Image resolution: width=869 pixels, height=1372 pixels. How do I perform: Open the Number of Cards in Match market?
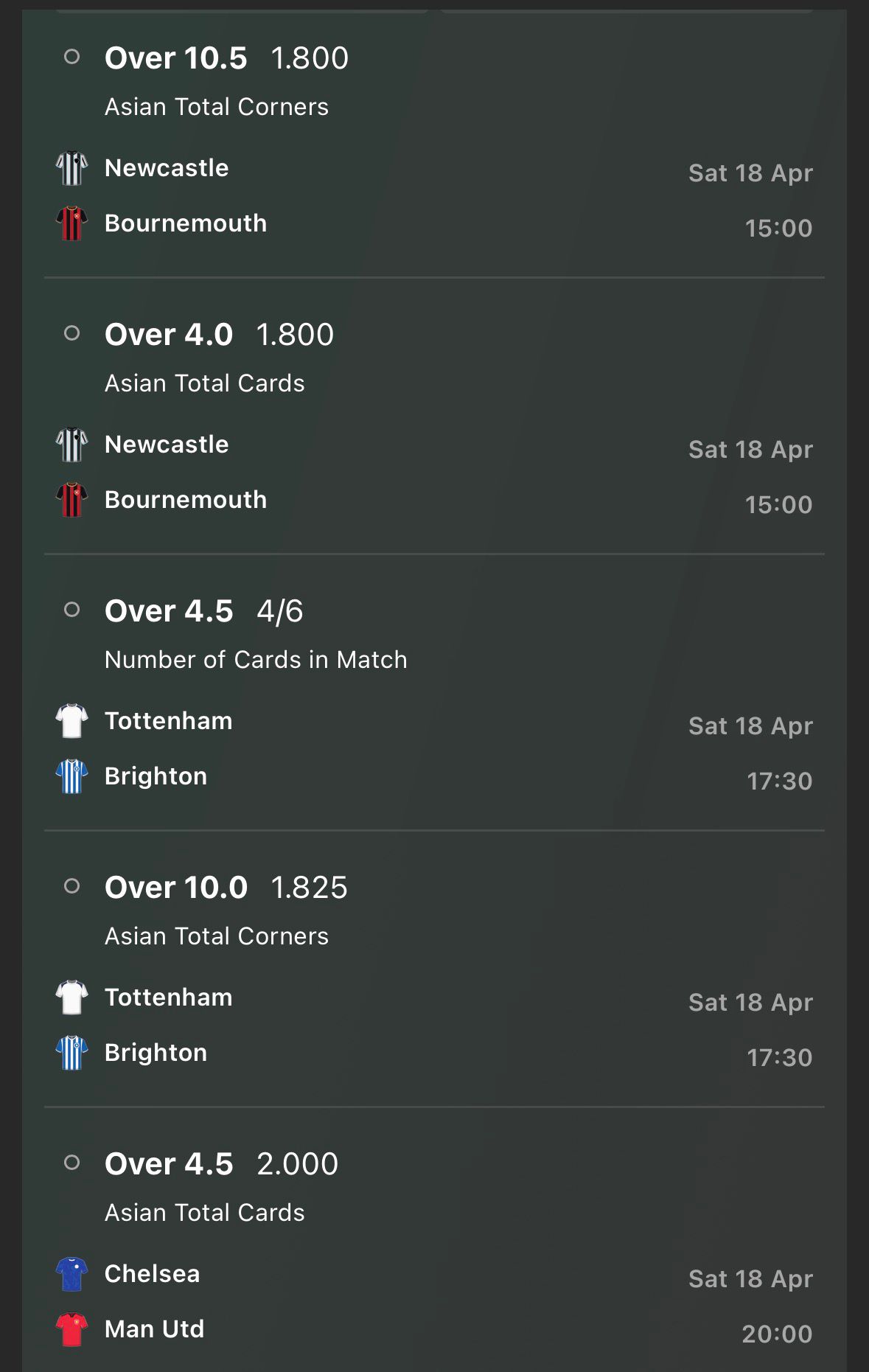pos(256,660)
